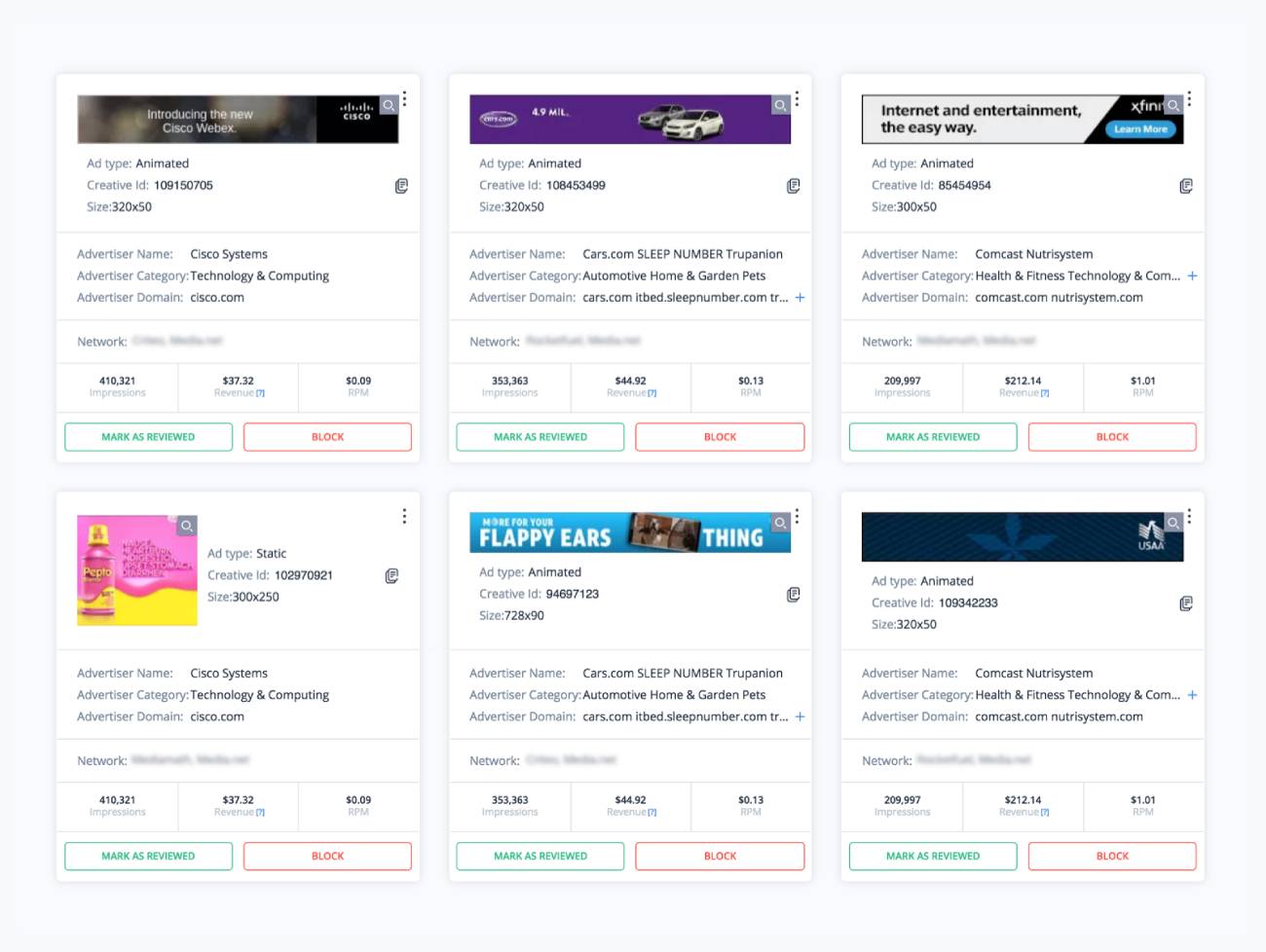Select size text 300x50
The image size is (1266, 952).
tap(916, 206)
